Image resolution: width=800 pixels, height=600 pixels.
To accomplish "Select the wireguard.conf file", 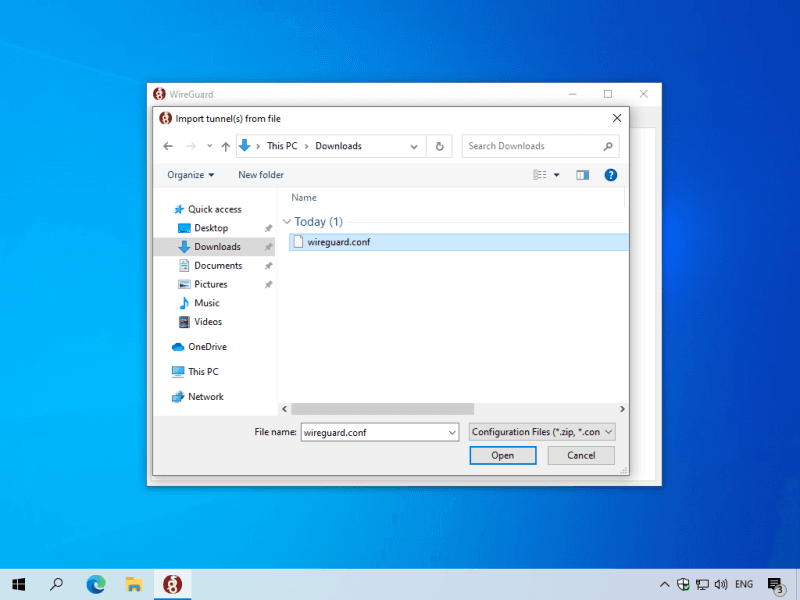I will [x=338, y=242].
